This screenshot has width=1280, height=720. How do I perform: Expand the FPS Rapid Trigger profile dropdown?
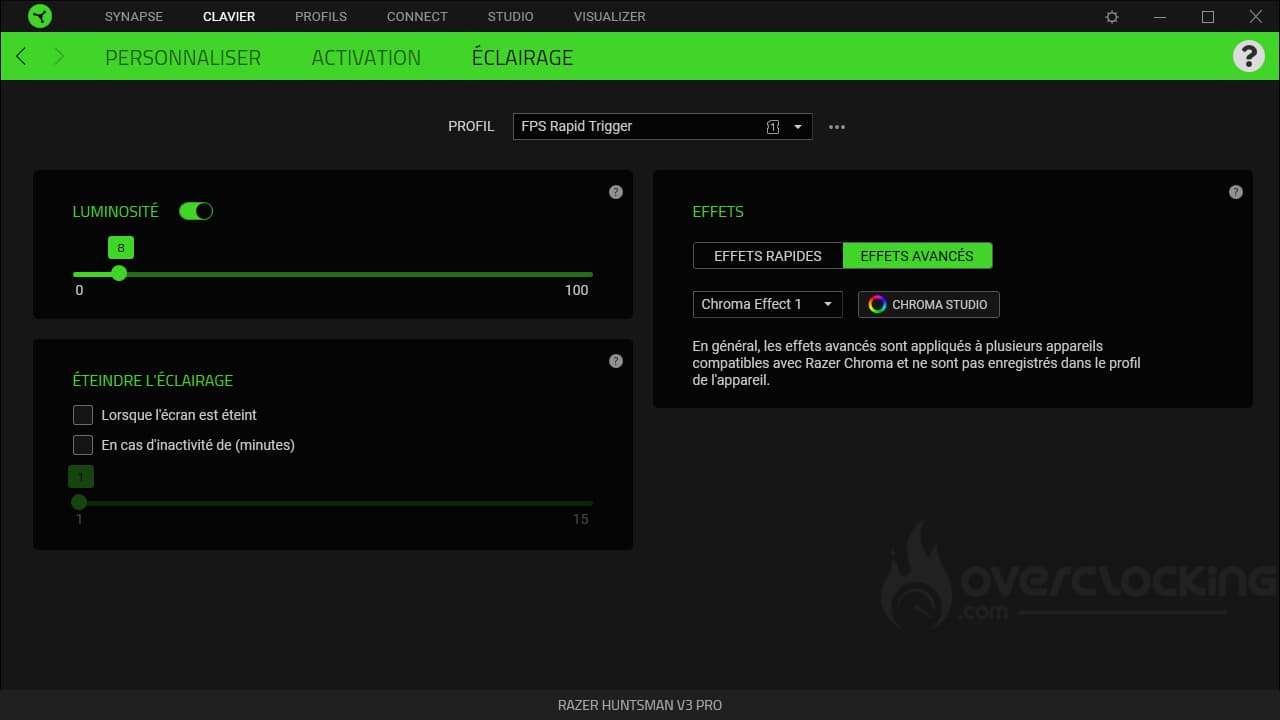(662, 126)
